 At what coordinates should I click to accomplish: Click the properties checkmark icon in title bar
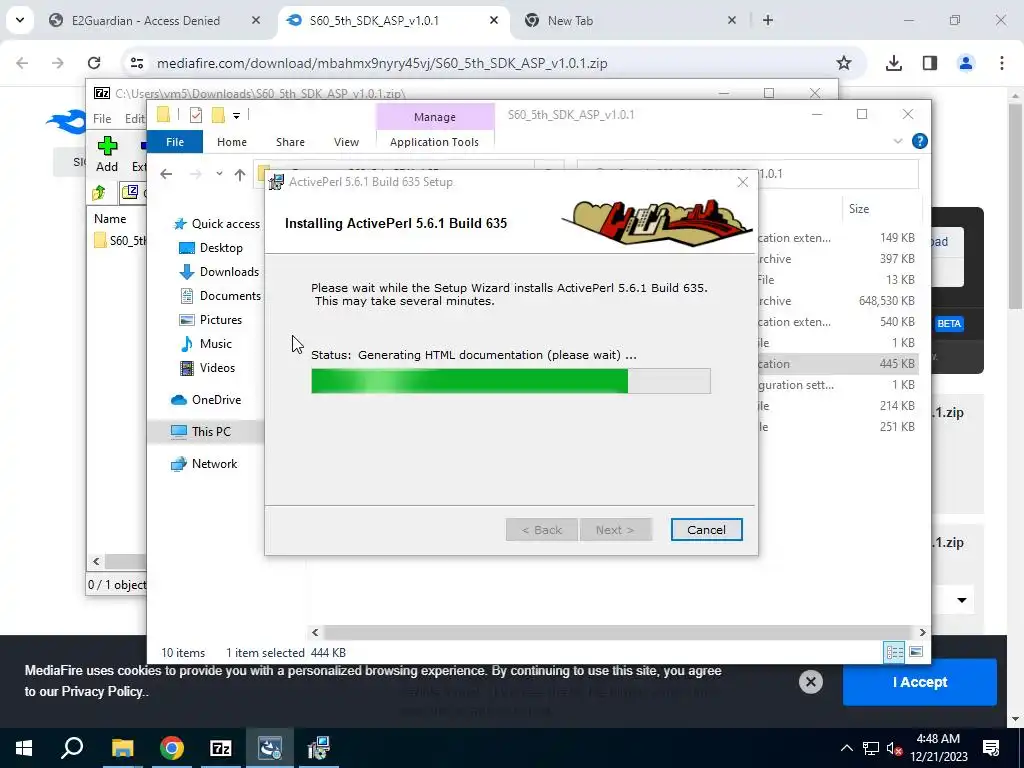[195, 115]
